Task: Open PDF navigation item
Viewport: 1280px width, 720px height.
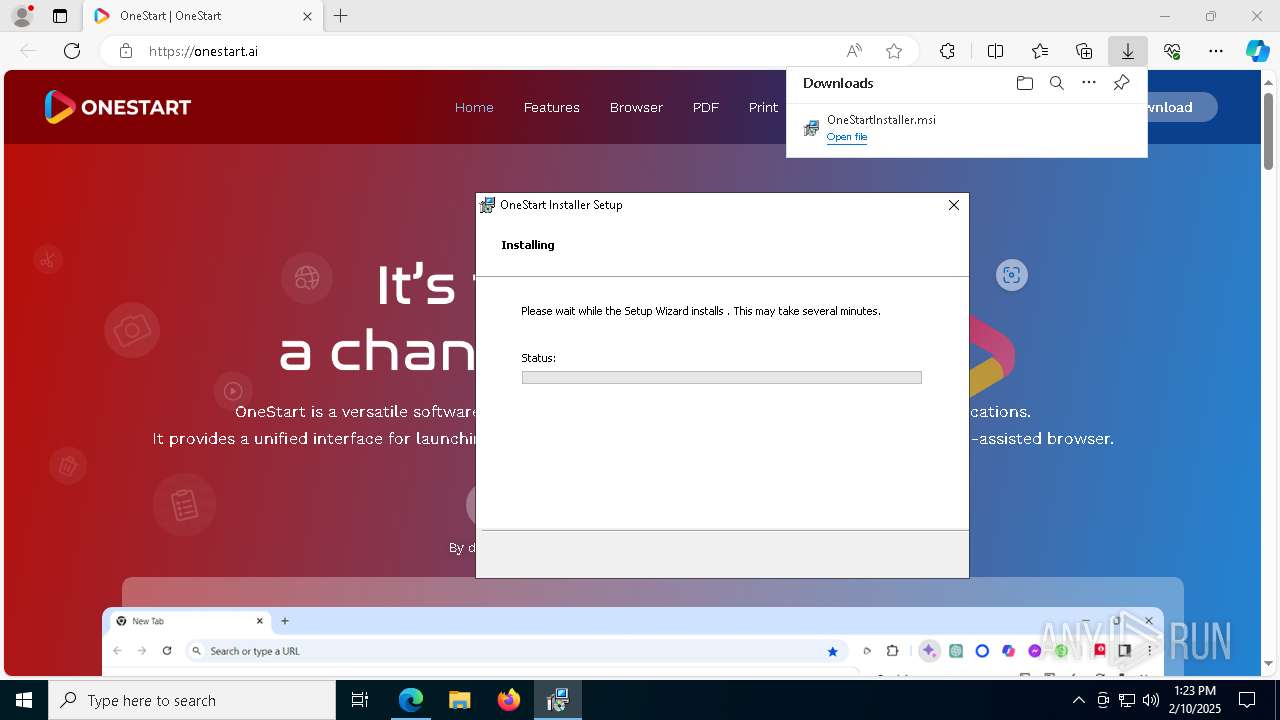Action: (x=706, y=107)
